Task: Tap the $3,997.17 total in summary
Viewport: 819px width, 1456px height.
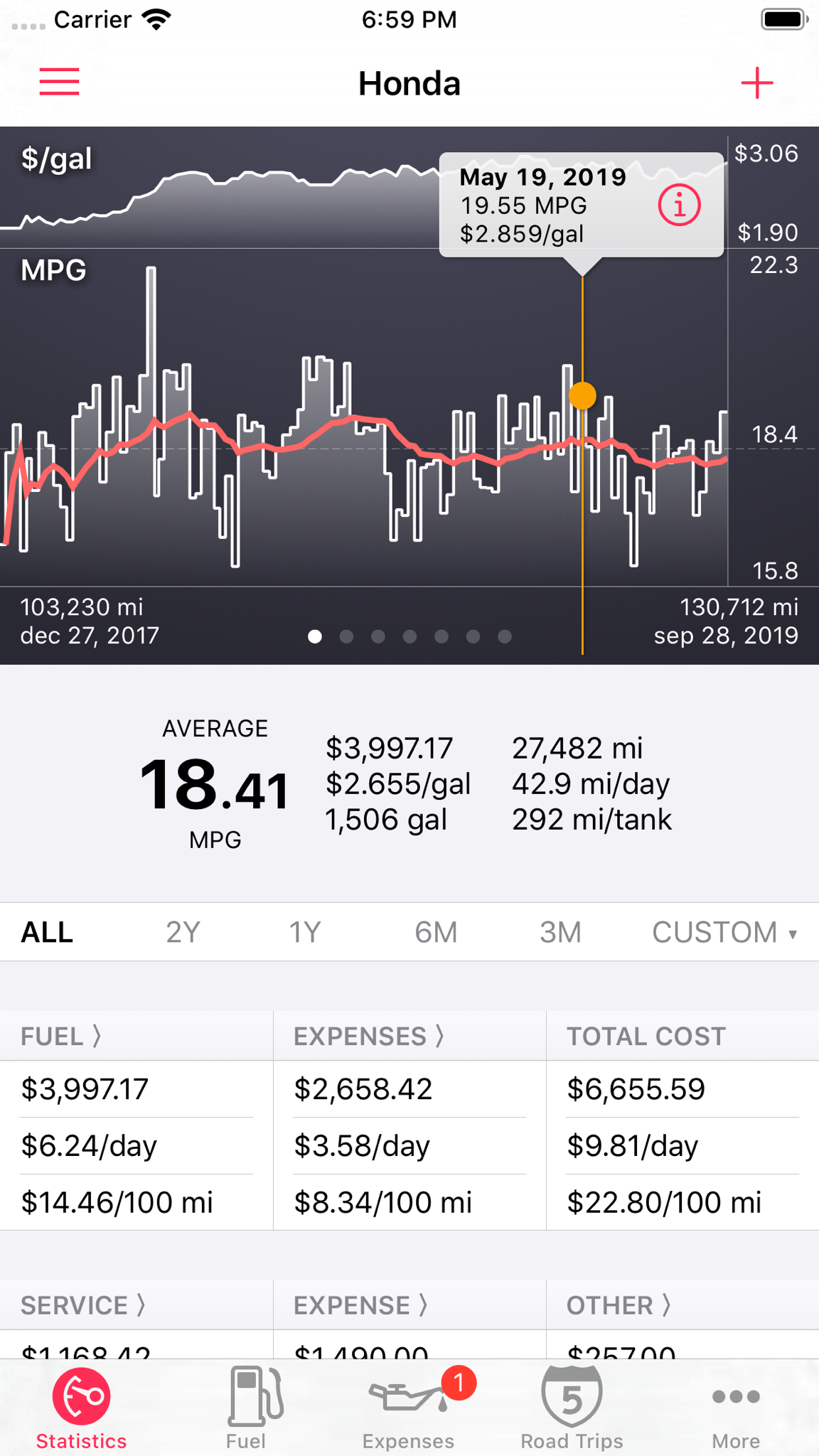Action: coord(389,748)
